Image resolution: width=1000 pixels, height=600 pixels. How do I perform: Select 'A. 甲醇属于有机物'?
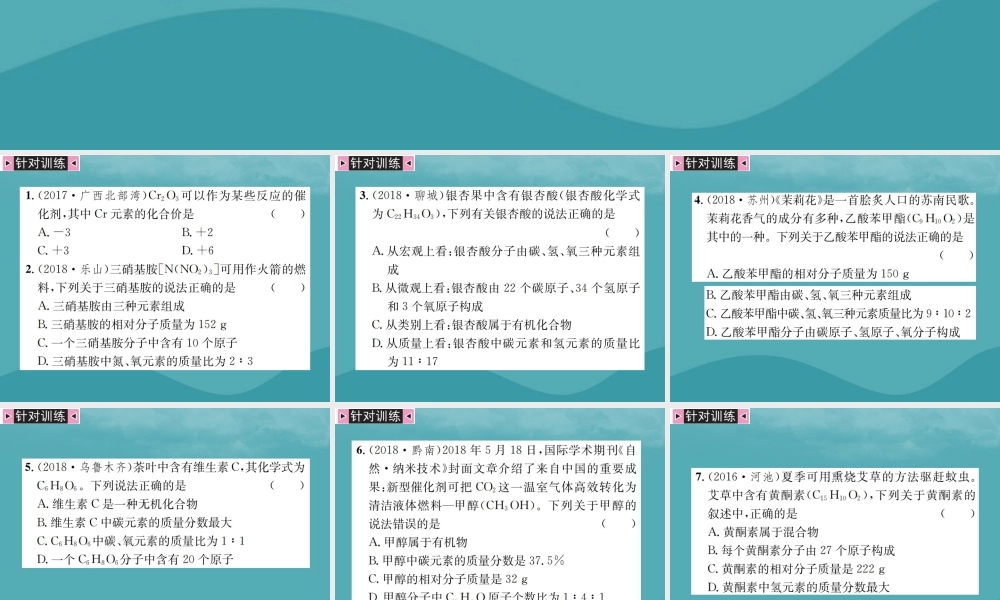[x=418, y=543]
